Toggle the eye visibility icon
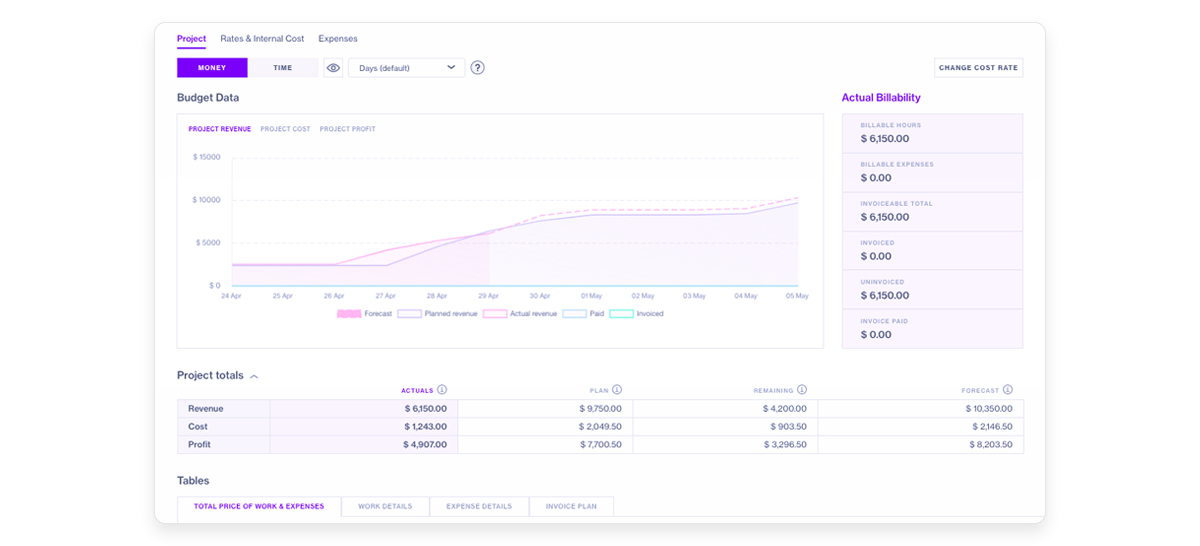Viewport: 1200px width, 546px height. pyautogui.click(x=333, y=68)
